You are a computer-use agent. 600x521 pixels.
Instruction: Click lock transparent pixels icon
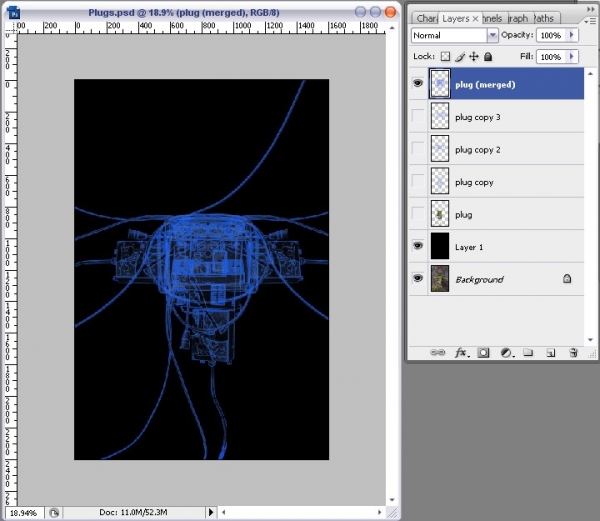445,57
